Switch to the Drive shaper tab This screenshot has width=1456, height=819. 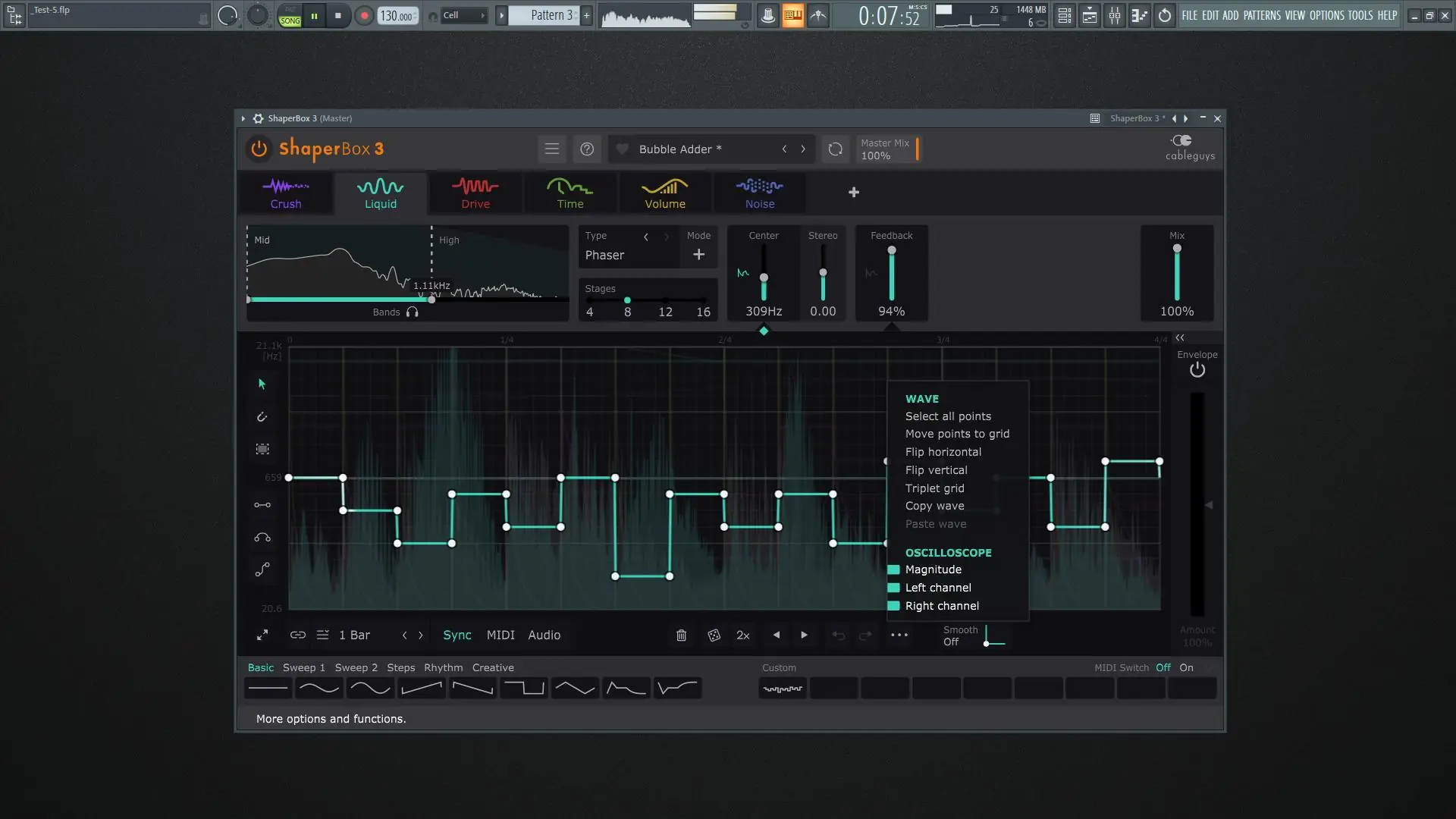475,193
